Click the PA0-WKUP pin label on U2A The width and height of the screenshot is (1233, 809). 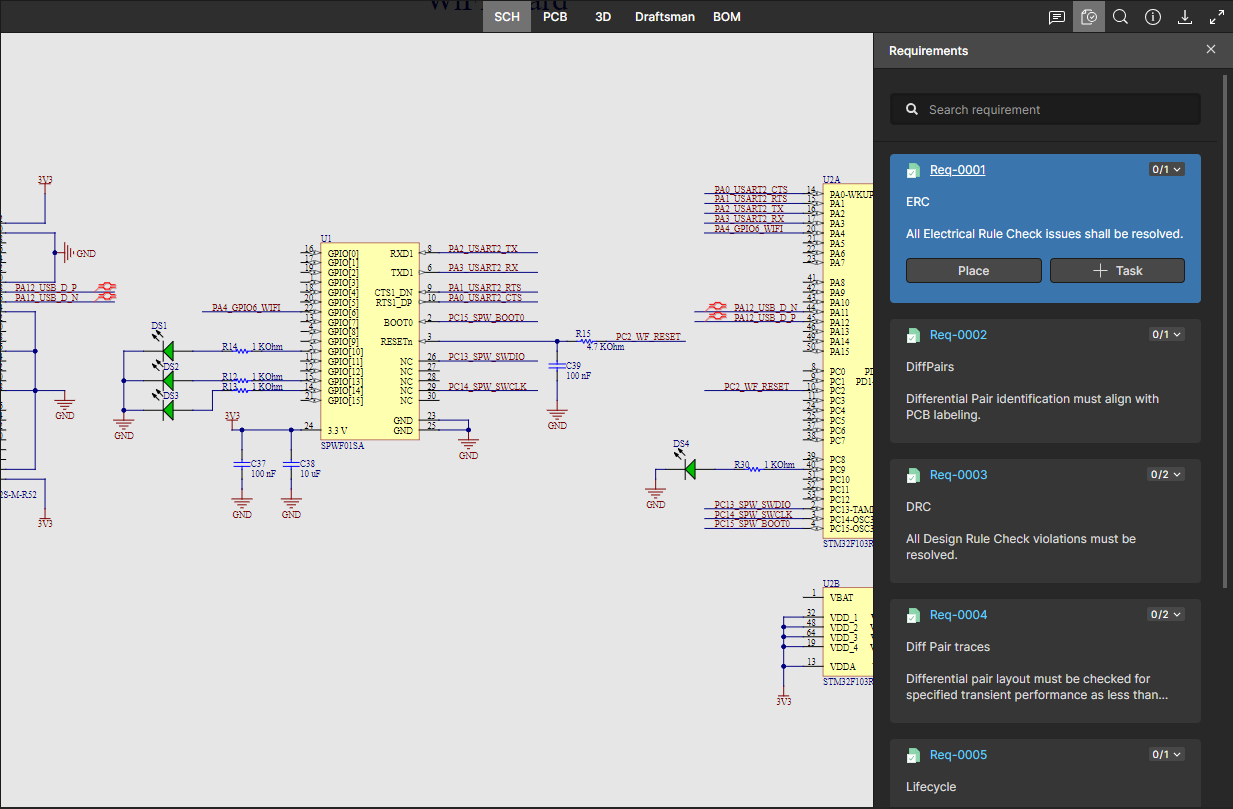point(852,194)
